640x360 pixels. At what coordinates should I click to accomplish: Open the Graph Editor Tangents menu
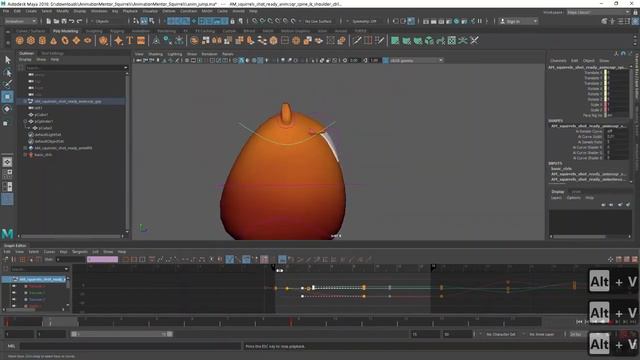[x=80, y=252]
